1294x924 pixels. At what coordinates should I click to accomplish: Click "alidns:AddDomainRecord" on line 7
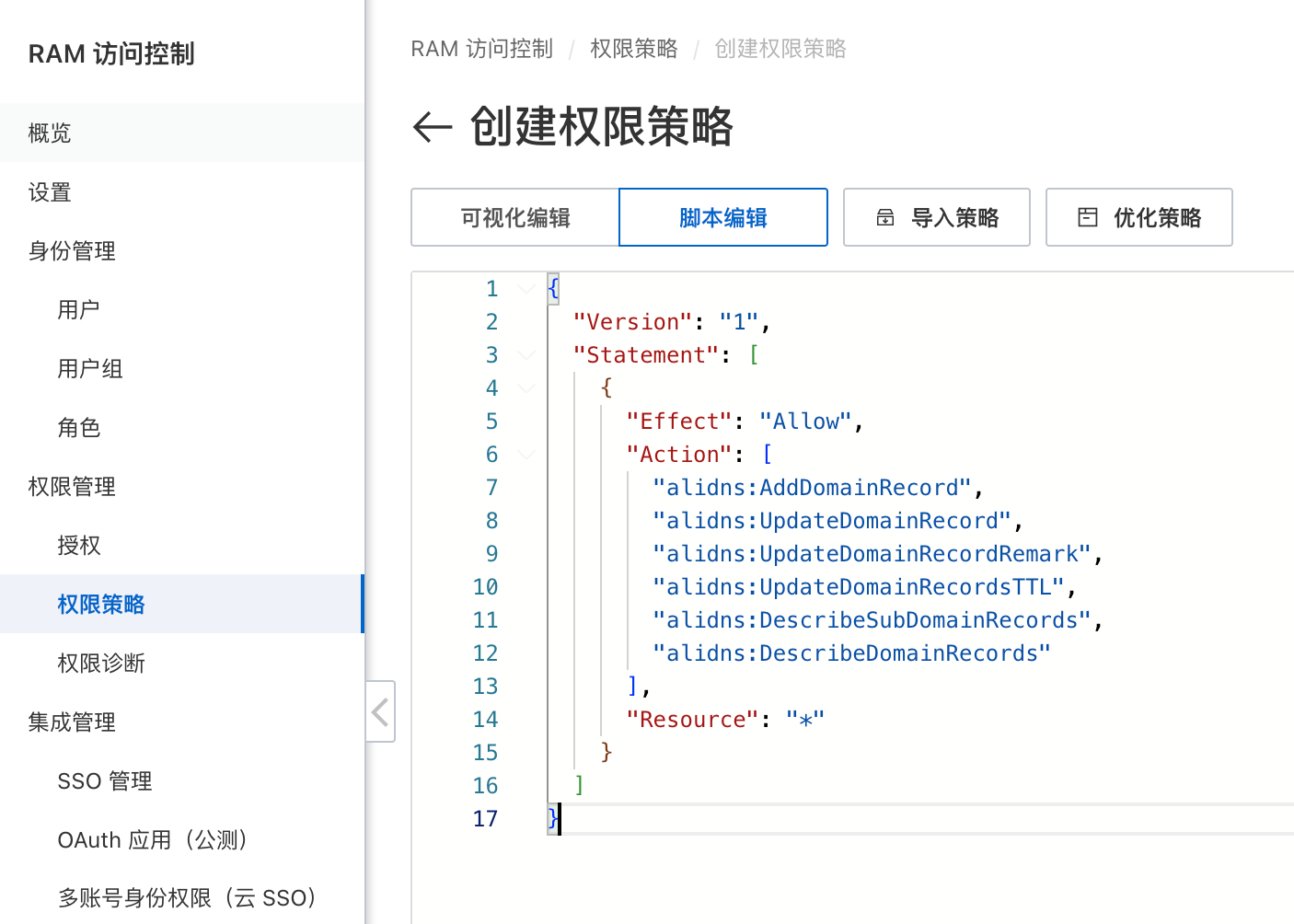coord(813,488)
